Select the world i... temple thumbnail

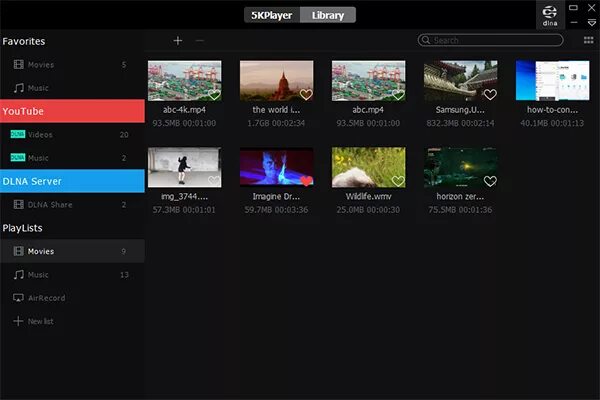276,81
